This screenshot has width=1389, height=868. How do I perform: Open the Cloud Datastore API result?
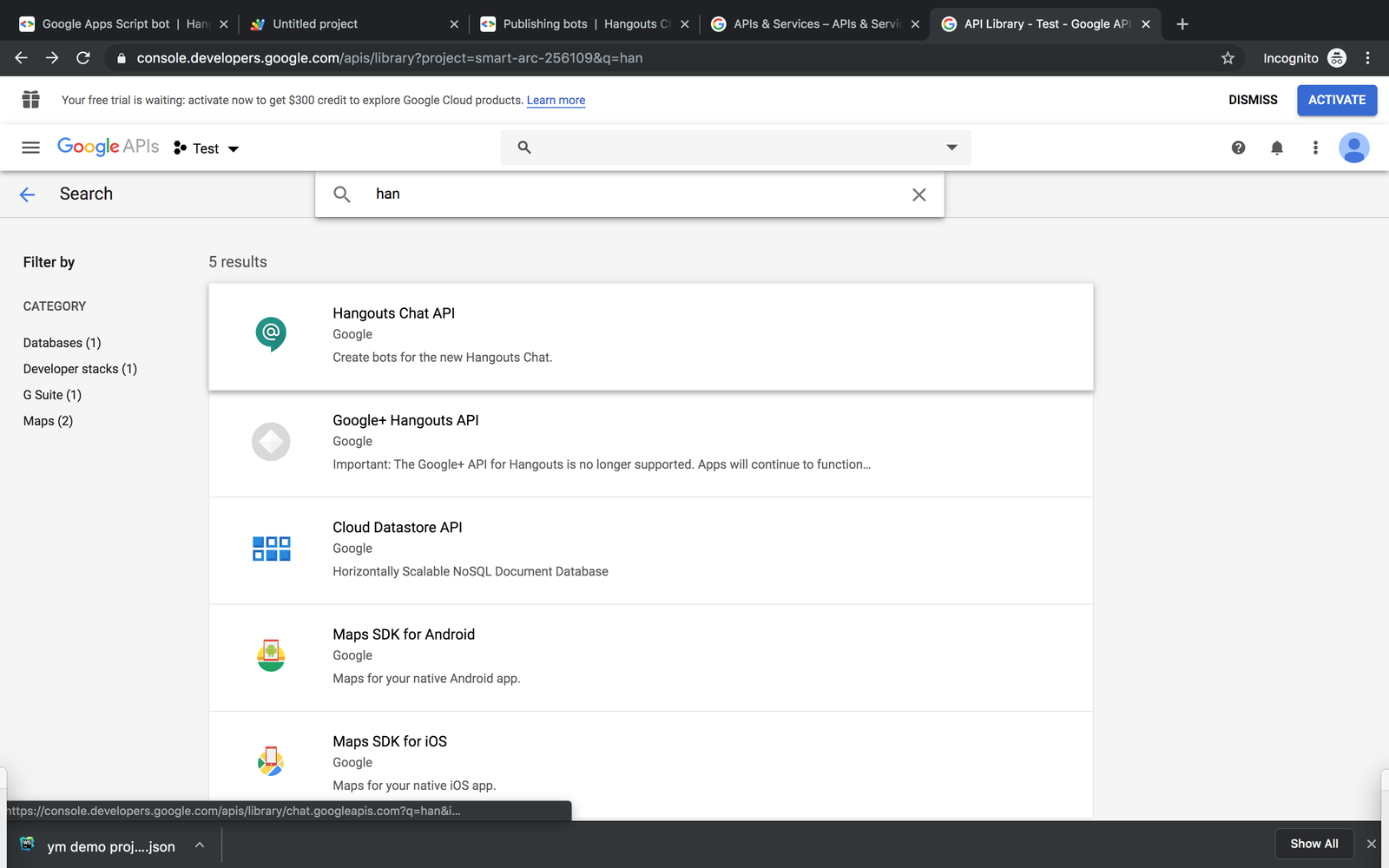(x=651, y=550)
